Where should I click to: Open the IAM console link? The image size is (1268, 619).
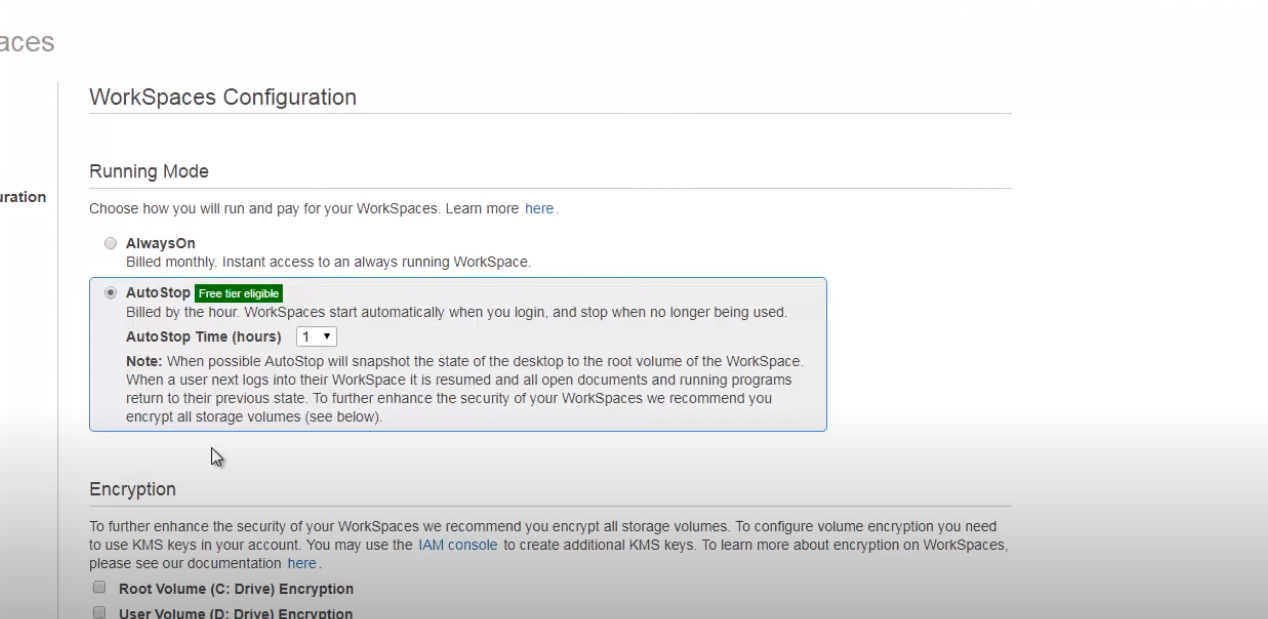click(457, 545)
